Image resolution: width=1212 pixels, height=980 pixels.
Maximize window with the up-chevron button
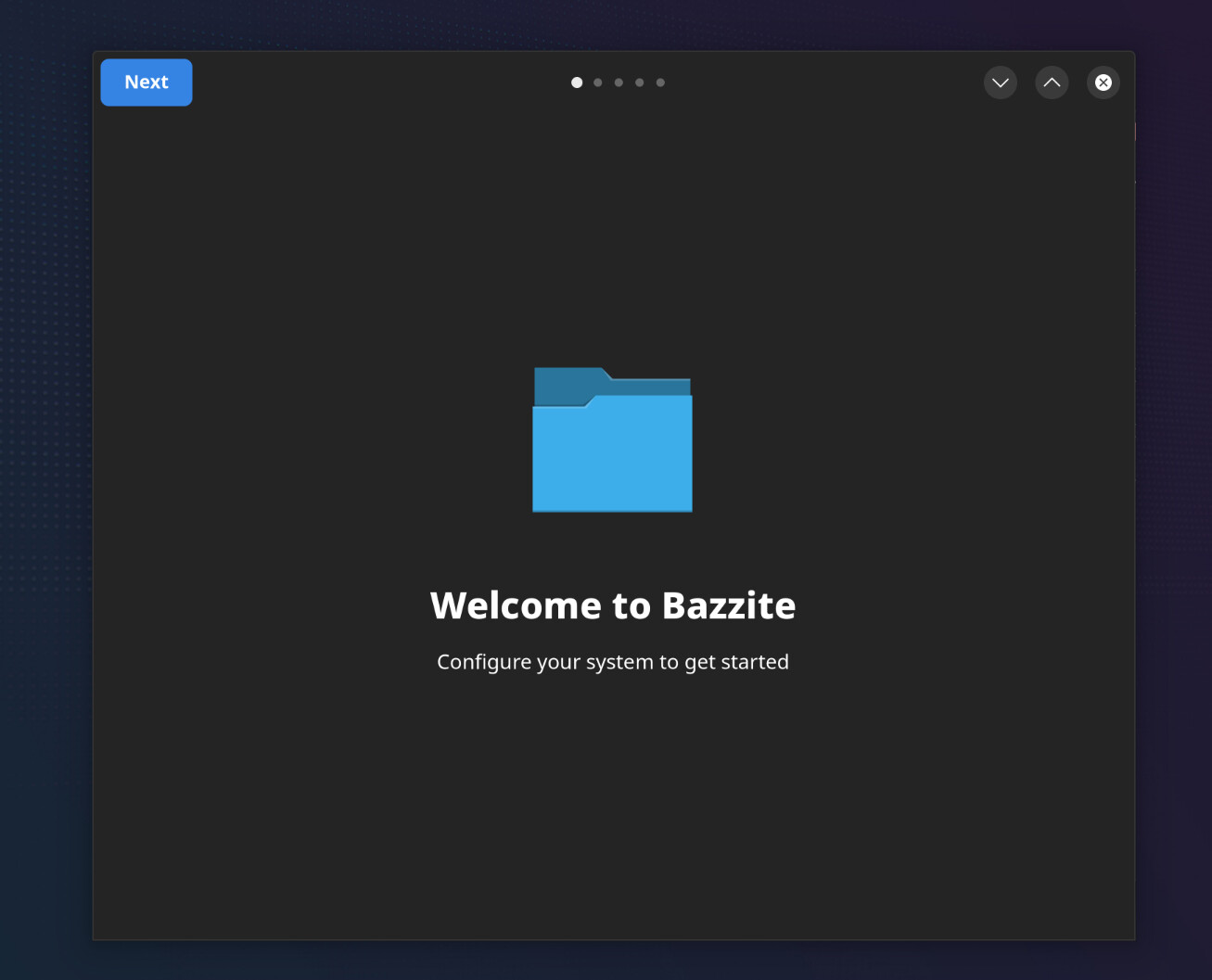[1052, 83]
